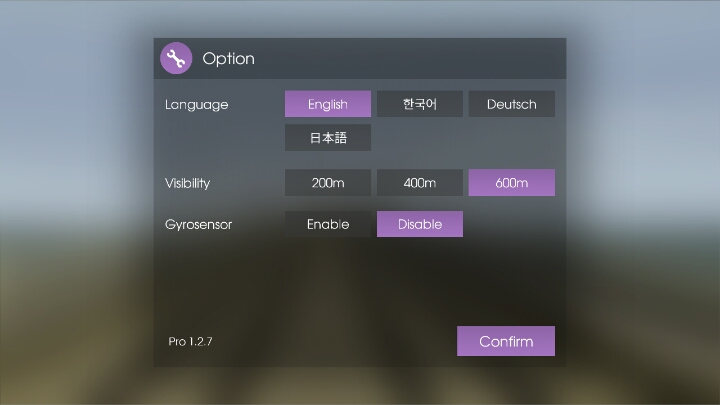Select English language option

point(328,104)
